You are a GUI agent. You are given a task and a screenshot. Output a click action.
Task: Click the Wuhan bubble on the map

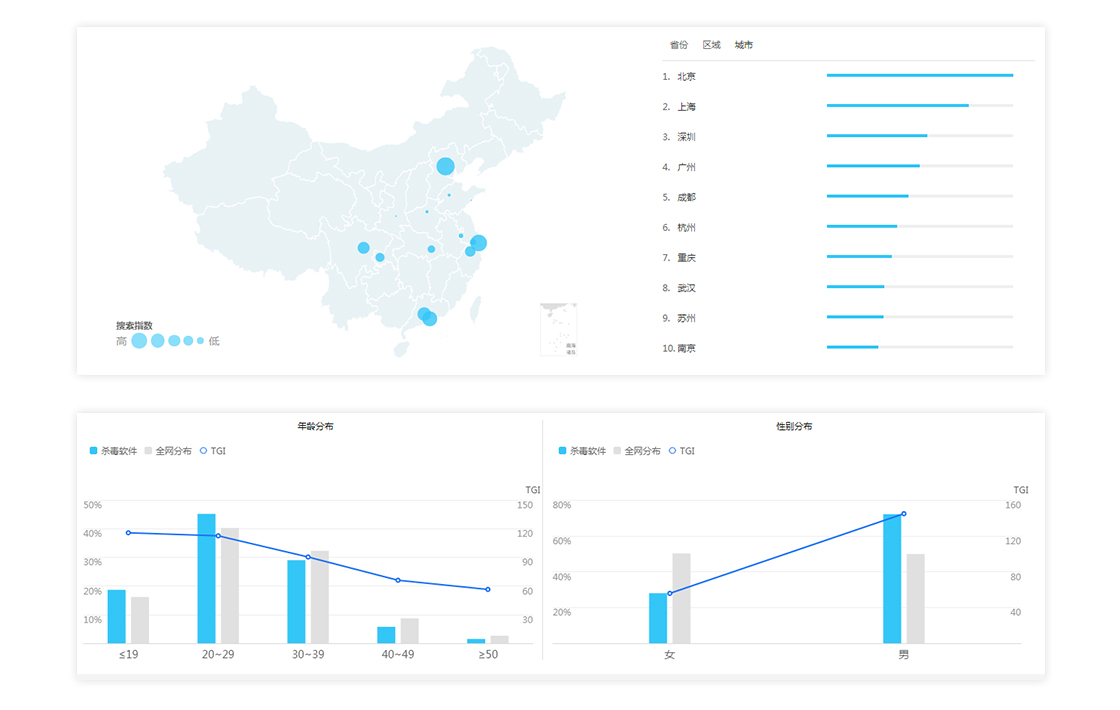click(431, 249)
